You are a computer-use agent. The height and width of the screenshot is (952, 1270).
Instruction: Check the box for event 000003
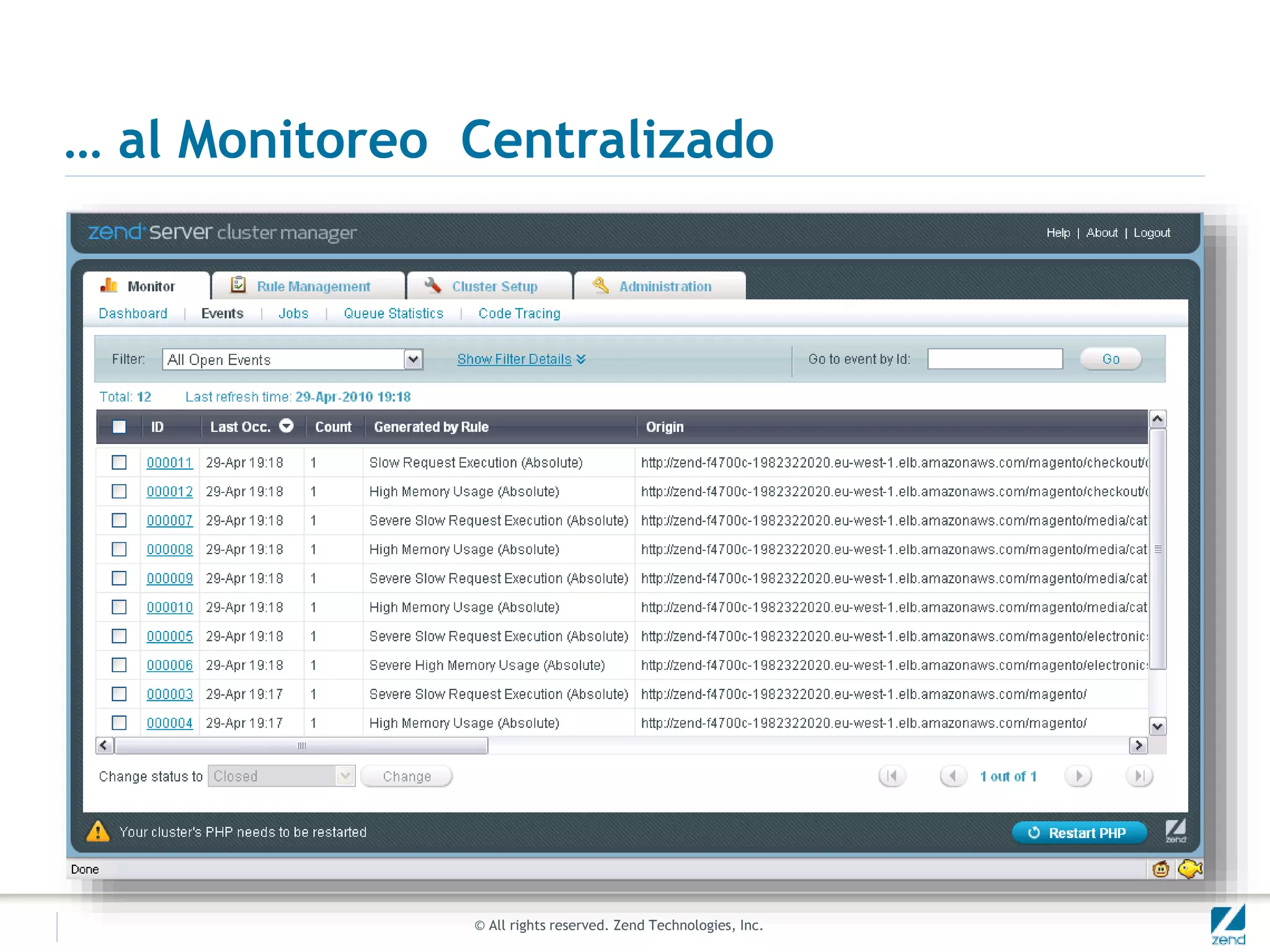(x=119, y=694)
